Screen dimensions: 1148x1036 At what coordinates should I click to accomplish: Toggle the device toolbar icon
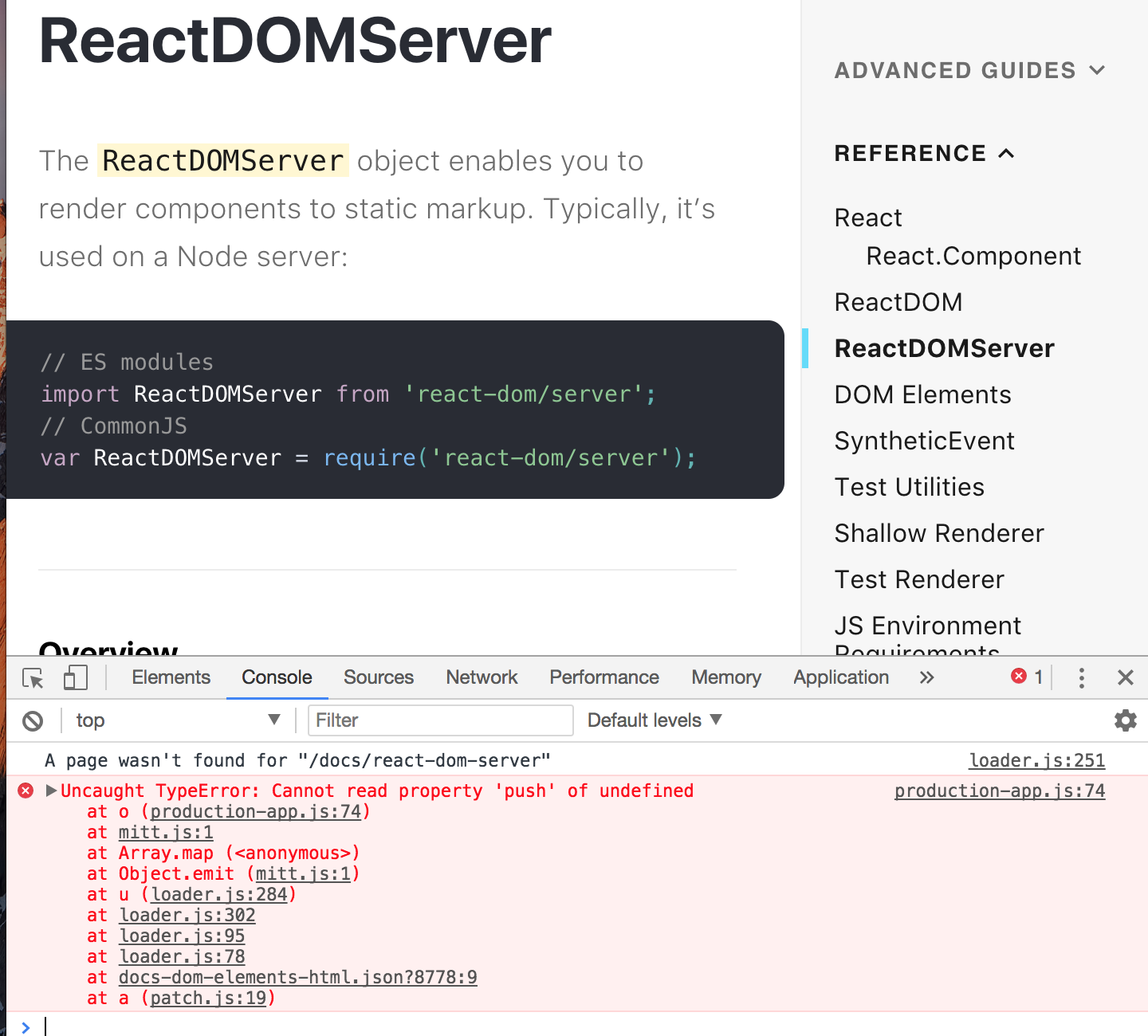point(75,677)
